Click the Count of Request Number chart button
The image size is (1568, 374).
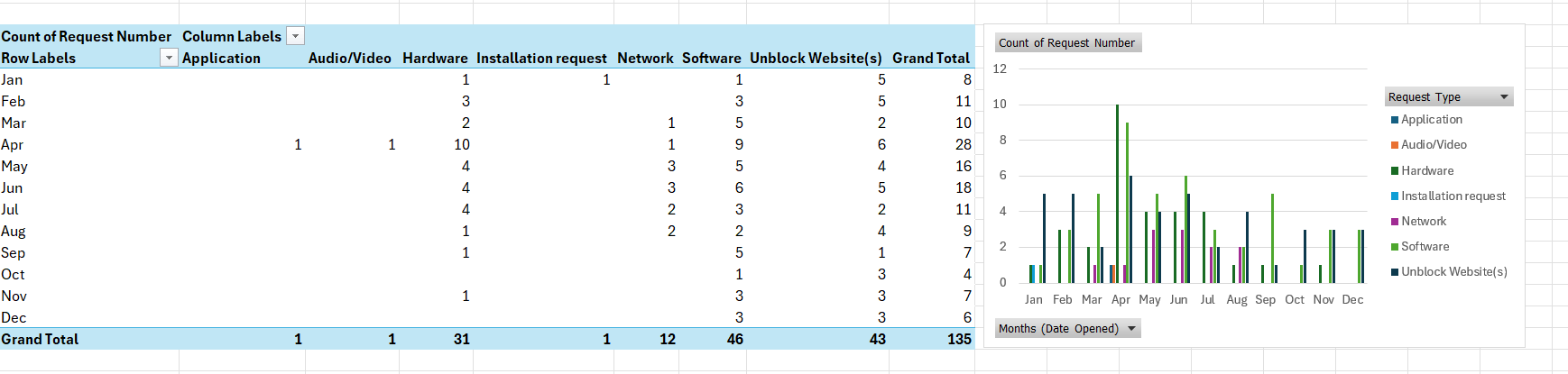click(1068, 42)
